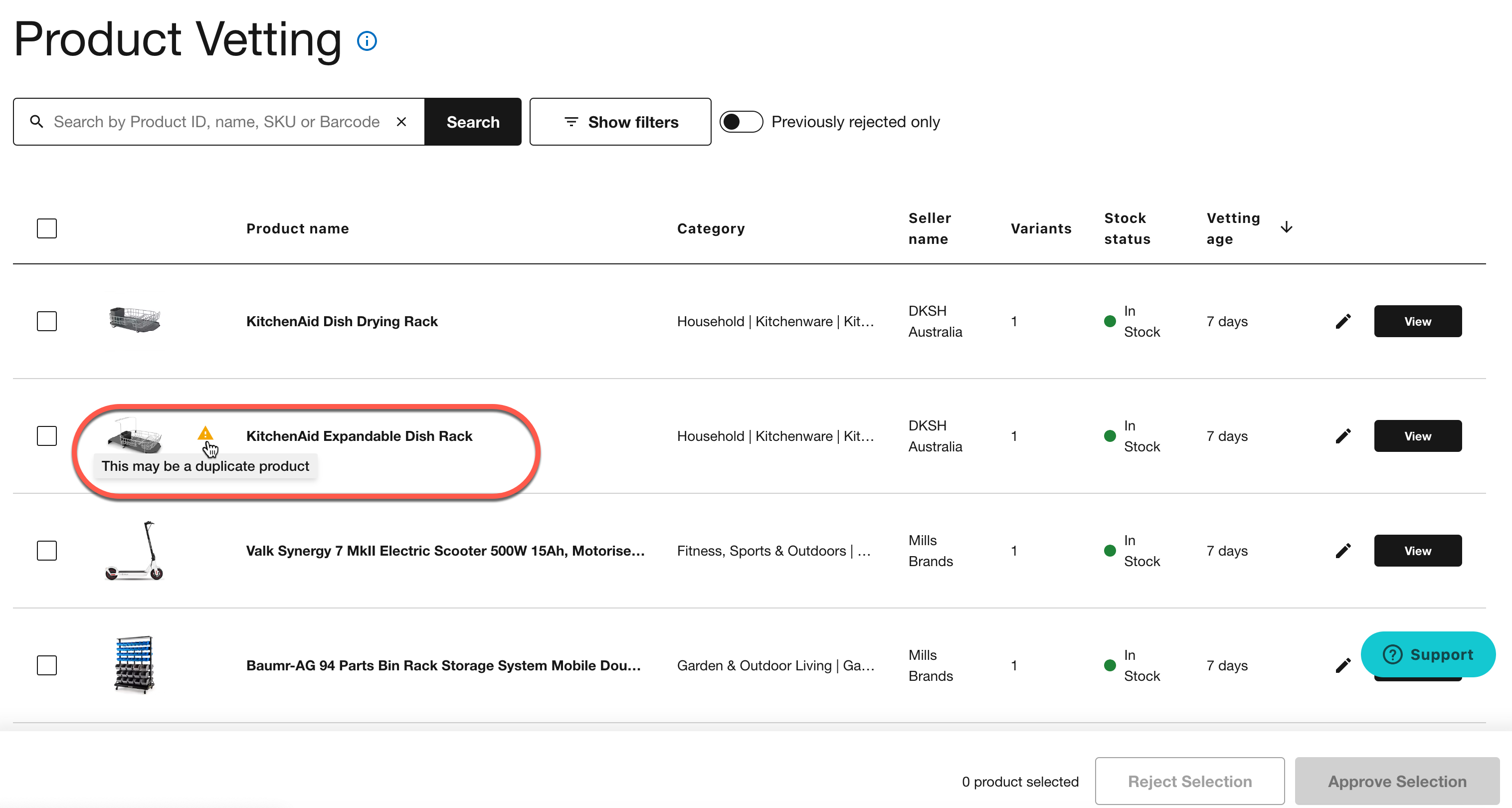Click the duplicate product warning triangle
Image resolution: width=1512 pixels, height=808 pixels.
205,433
